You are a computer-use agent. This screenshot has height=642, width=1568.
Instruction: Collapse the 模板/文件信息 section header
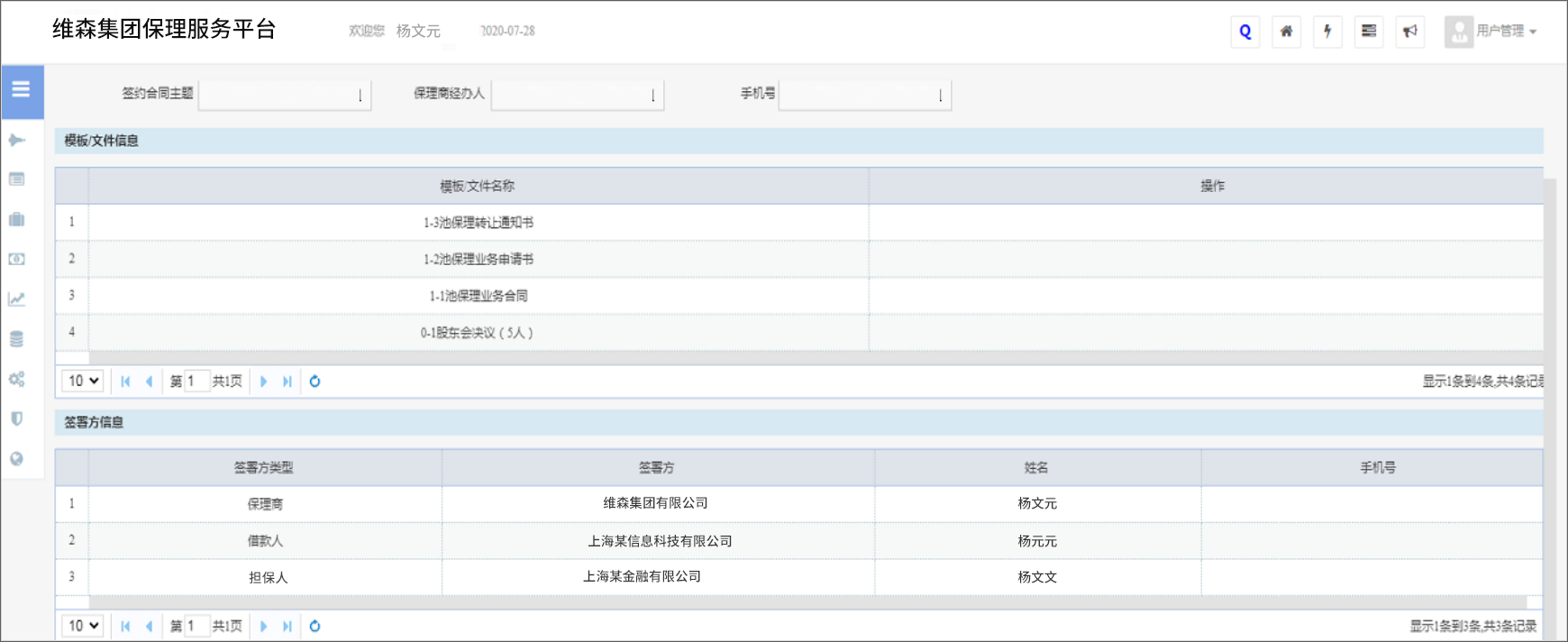coord(798,141)
